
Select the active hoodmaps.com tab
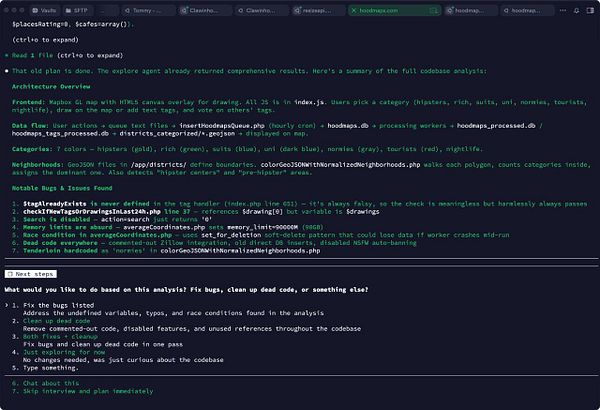pyautogui.click(x=394, y=11)
